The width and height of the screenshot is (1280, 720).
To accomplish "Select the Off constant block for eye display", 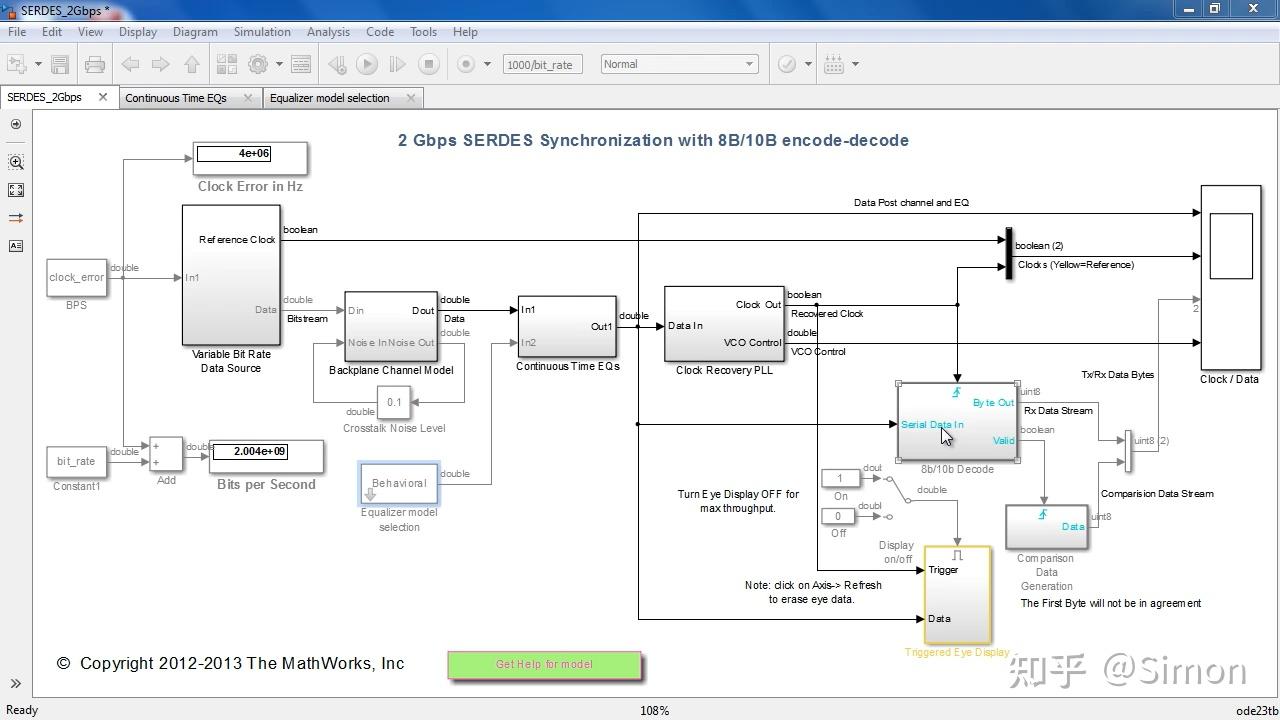I will pos(838,516).
